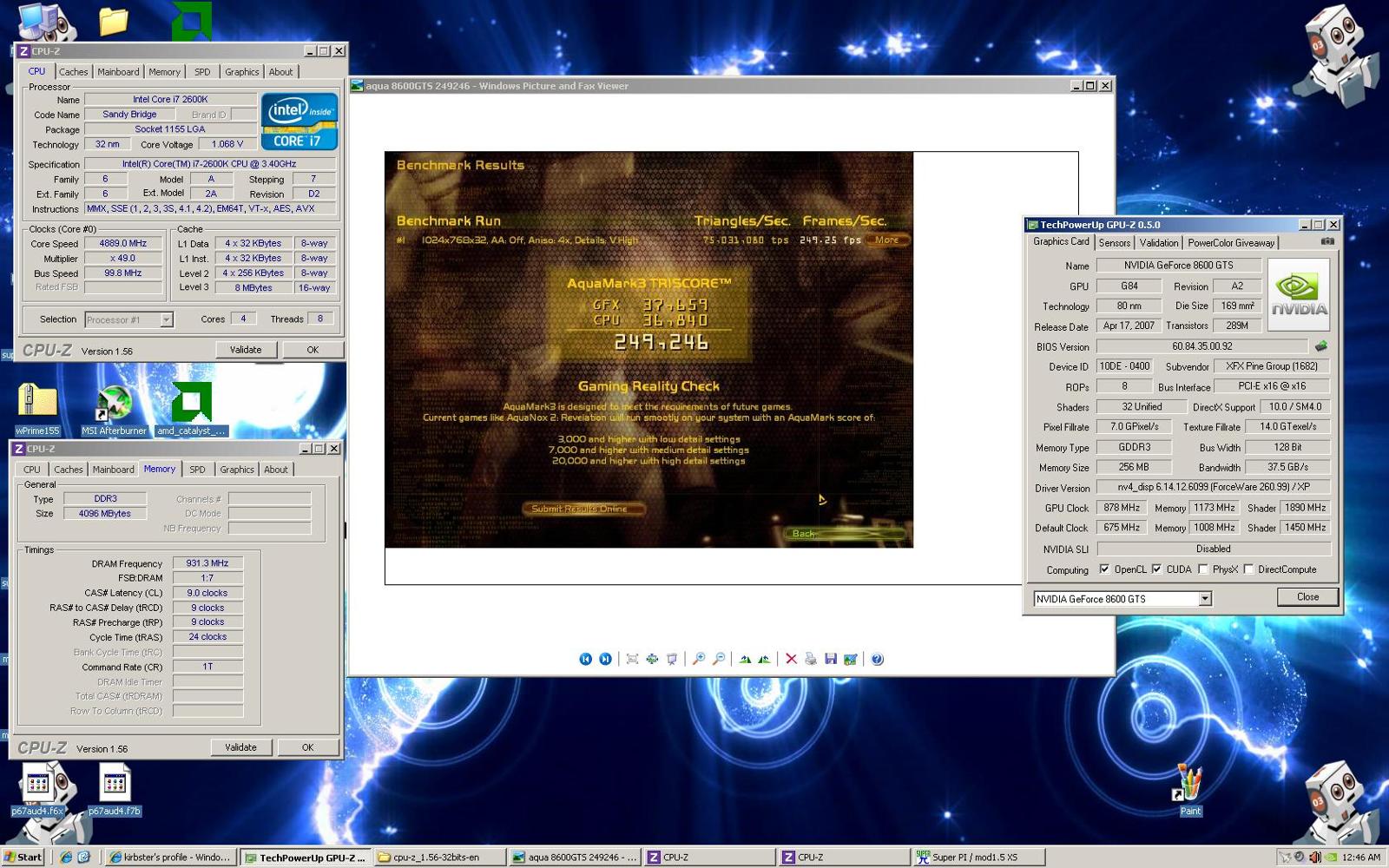The width and height of the screenshot is (1389, 868).
Task: Open p67aud4.f6x desktop file
Action: (x=37, y=790)
